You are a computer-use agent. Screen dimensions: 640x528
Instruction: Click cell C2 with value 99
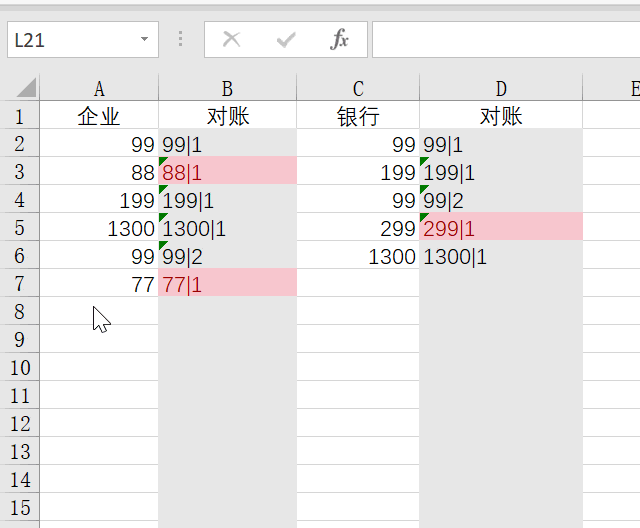click(358, 143)
